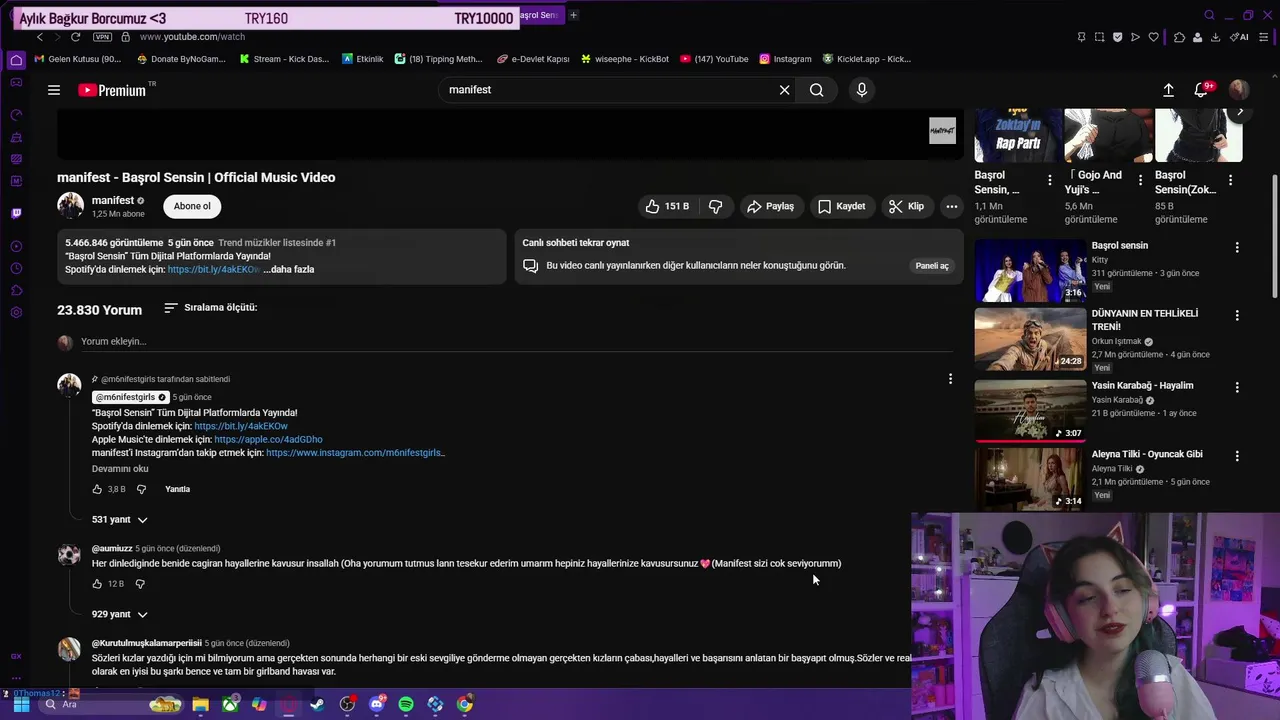
Task: Open the upload/create video button
Action: (x=1168, y=90)
